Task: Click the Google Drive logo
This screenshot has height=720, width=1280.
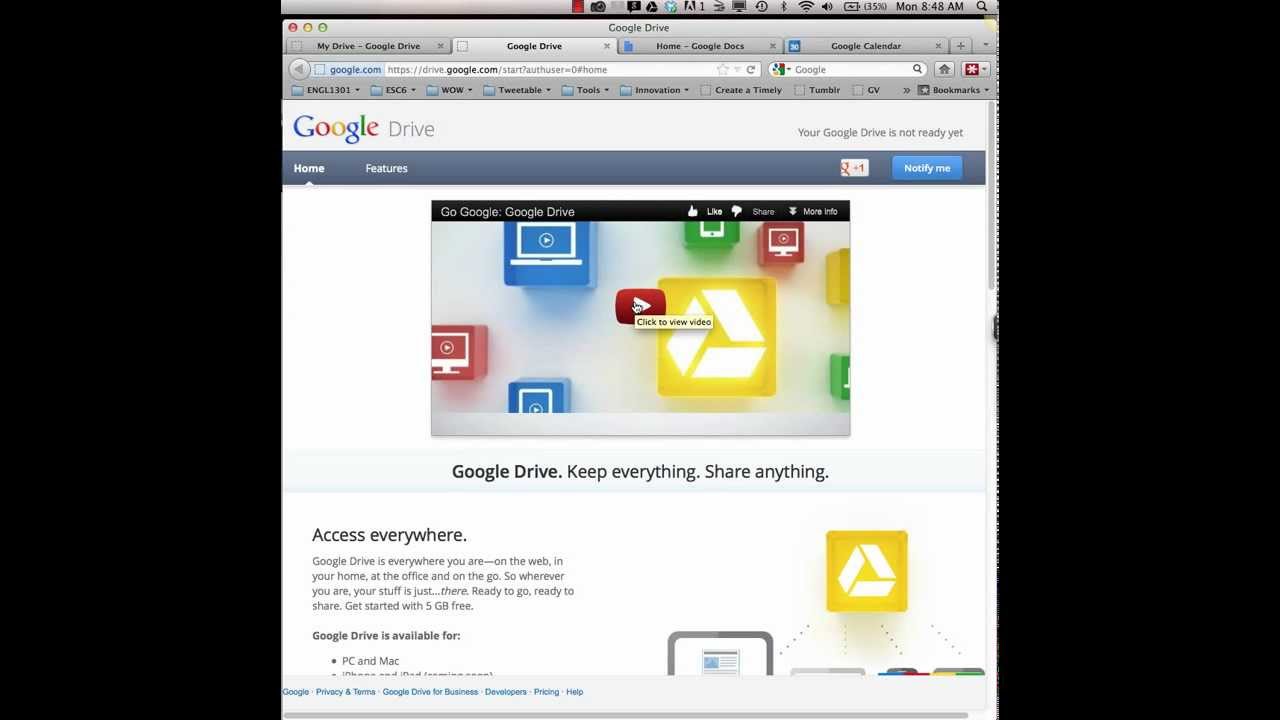Action: [364, 129]
